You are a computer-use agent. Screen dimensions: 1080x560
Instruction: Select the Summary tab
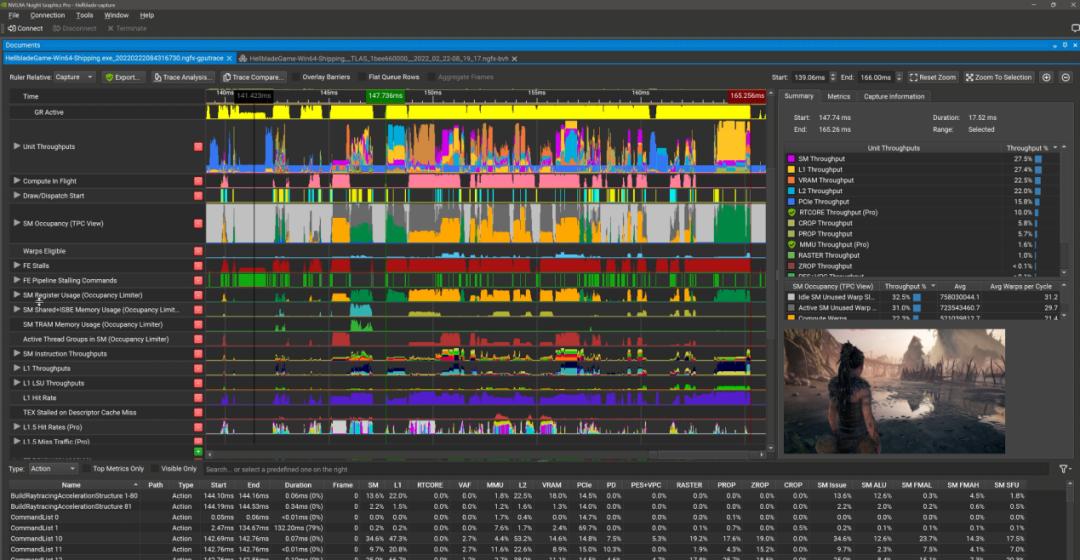799,96
